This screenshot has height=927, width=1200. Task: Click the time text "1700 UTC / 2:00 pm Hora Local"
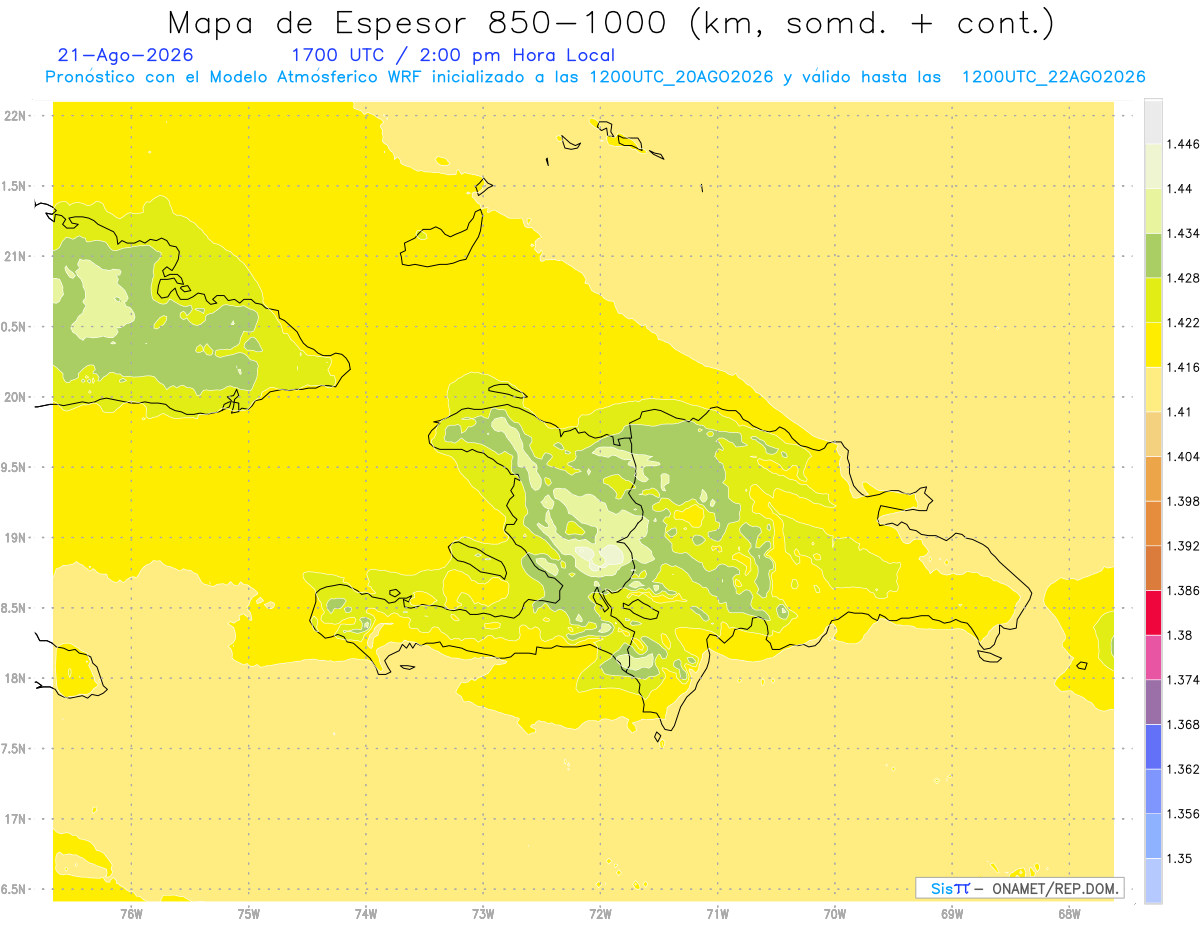(453, 55)
